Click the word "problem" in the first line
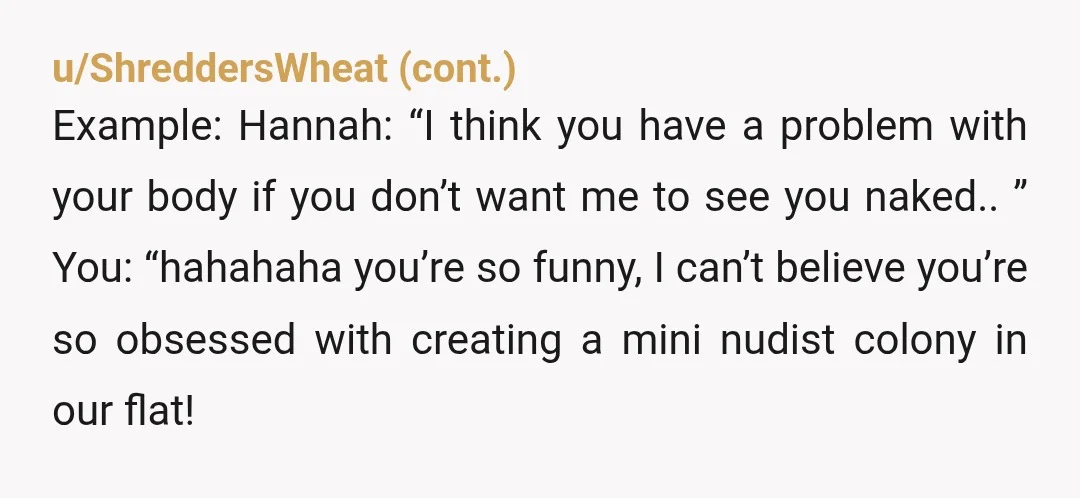 (x=857, y=128)
